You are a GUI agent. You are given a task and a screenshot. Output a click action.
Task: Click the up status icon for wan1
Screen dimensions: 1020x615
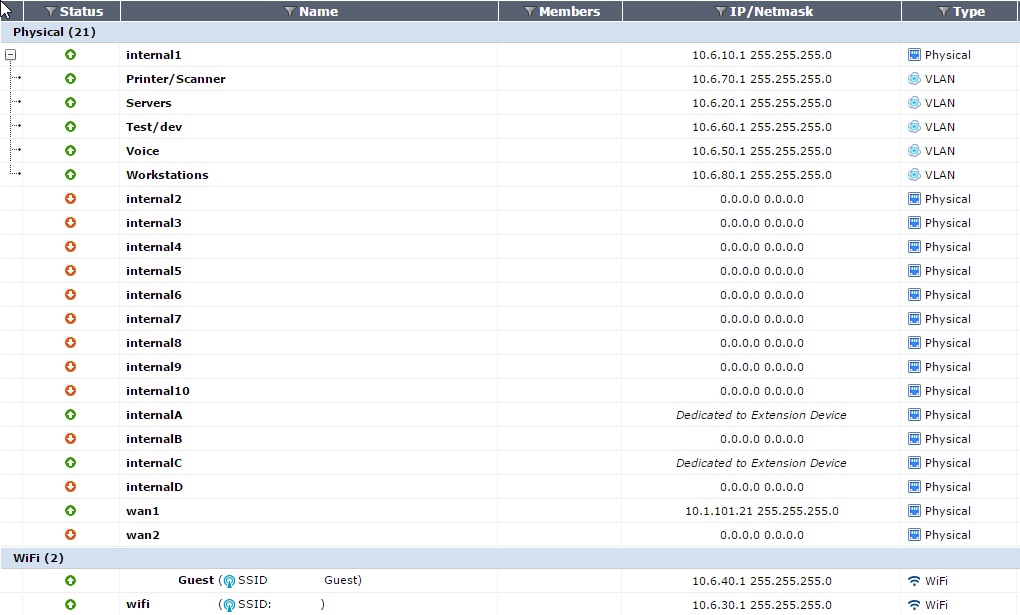pyautogui.click(x=70, y=511)
